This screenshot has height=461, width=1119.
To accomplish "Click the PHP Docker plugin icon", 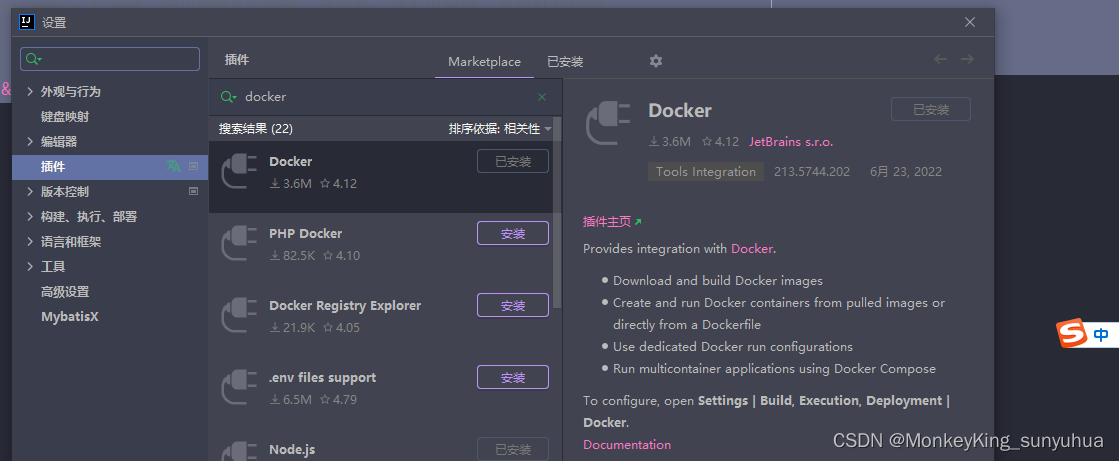I will tap(238, 243).
